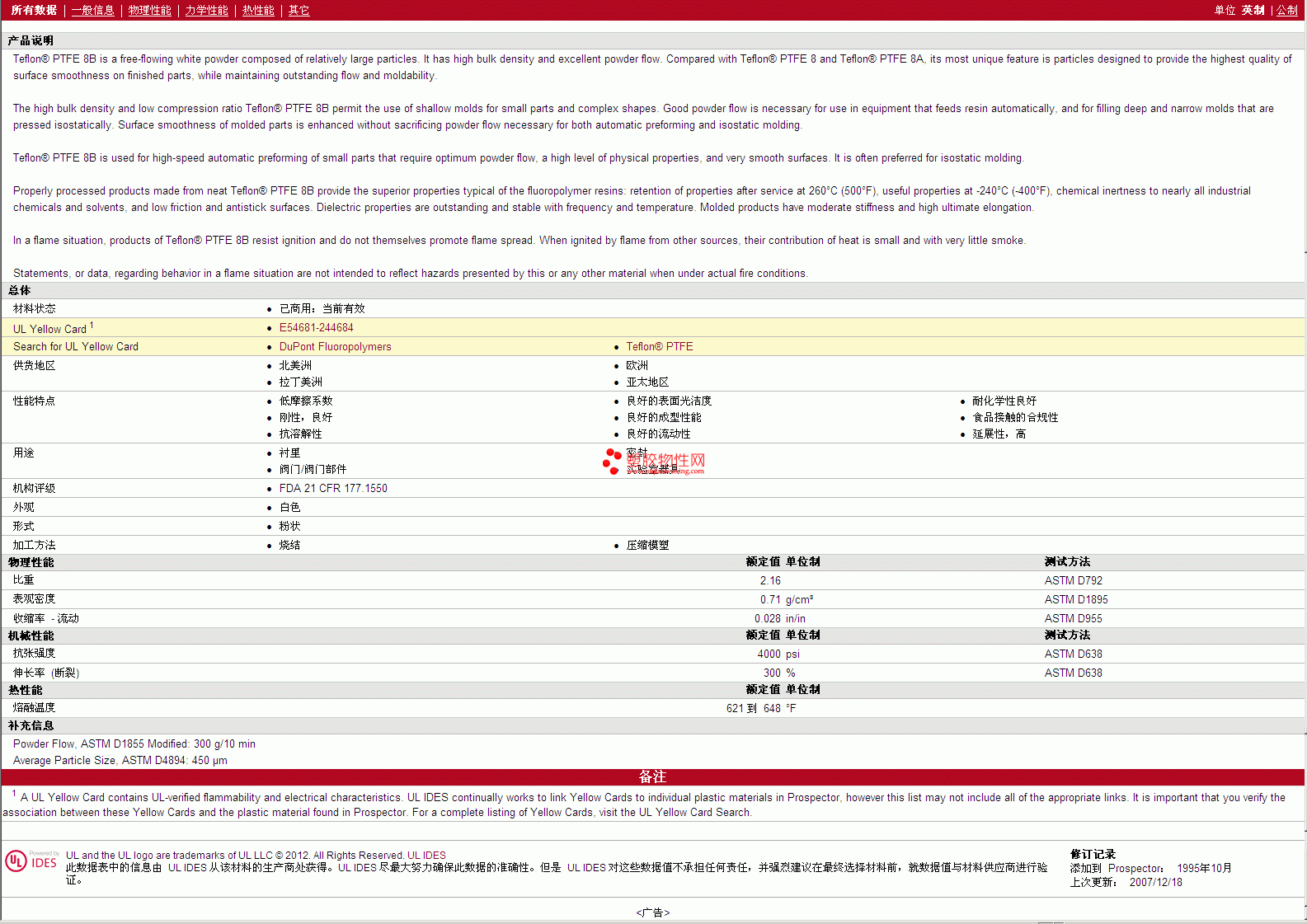Click the 供货地区 row label
The image size is (1307, 924).
(34, 365)
